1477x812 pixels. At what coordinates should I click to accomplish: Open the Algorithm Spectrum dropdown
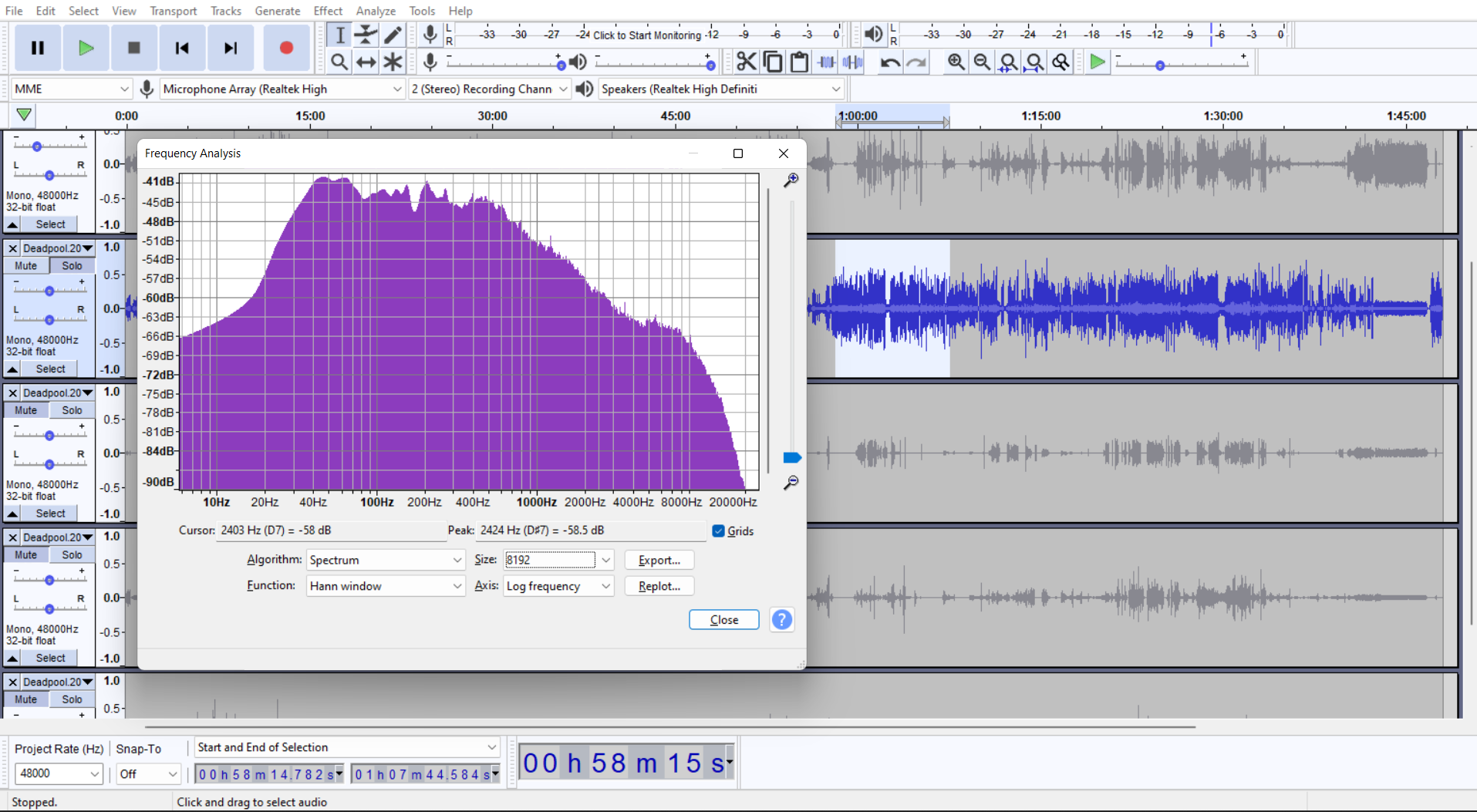386,560
